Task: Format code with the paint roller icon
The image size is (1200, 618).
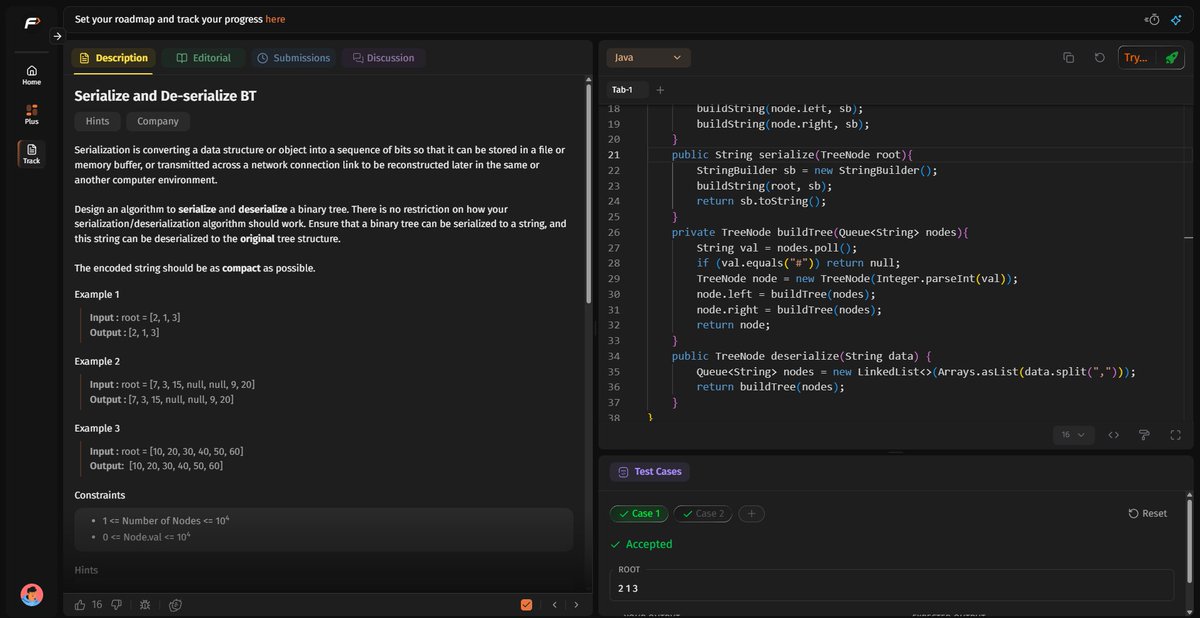Action: [x=1144, y=435]
